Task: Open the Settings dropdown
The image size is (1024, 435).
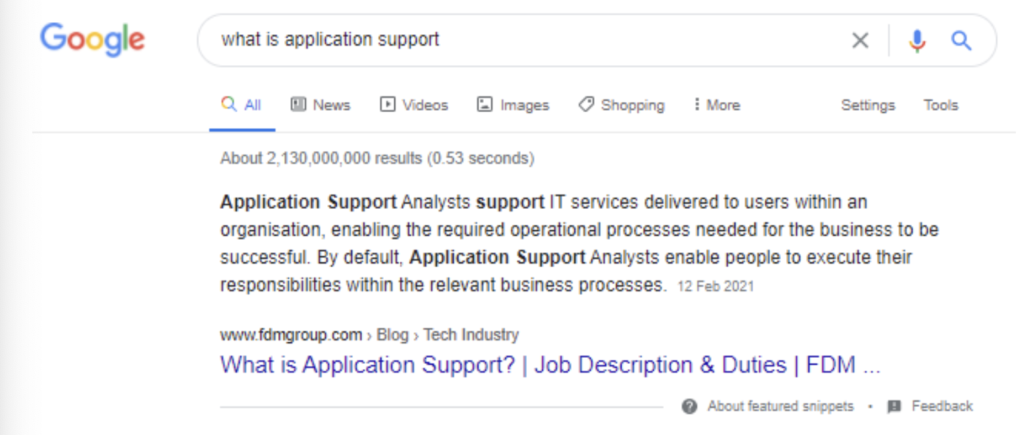Action: [867, 105]
